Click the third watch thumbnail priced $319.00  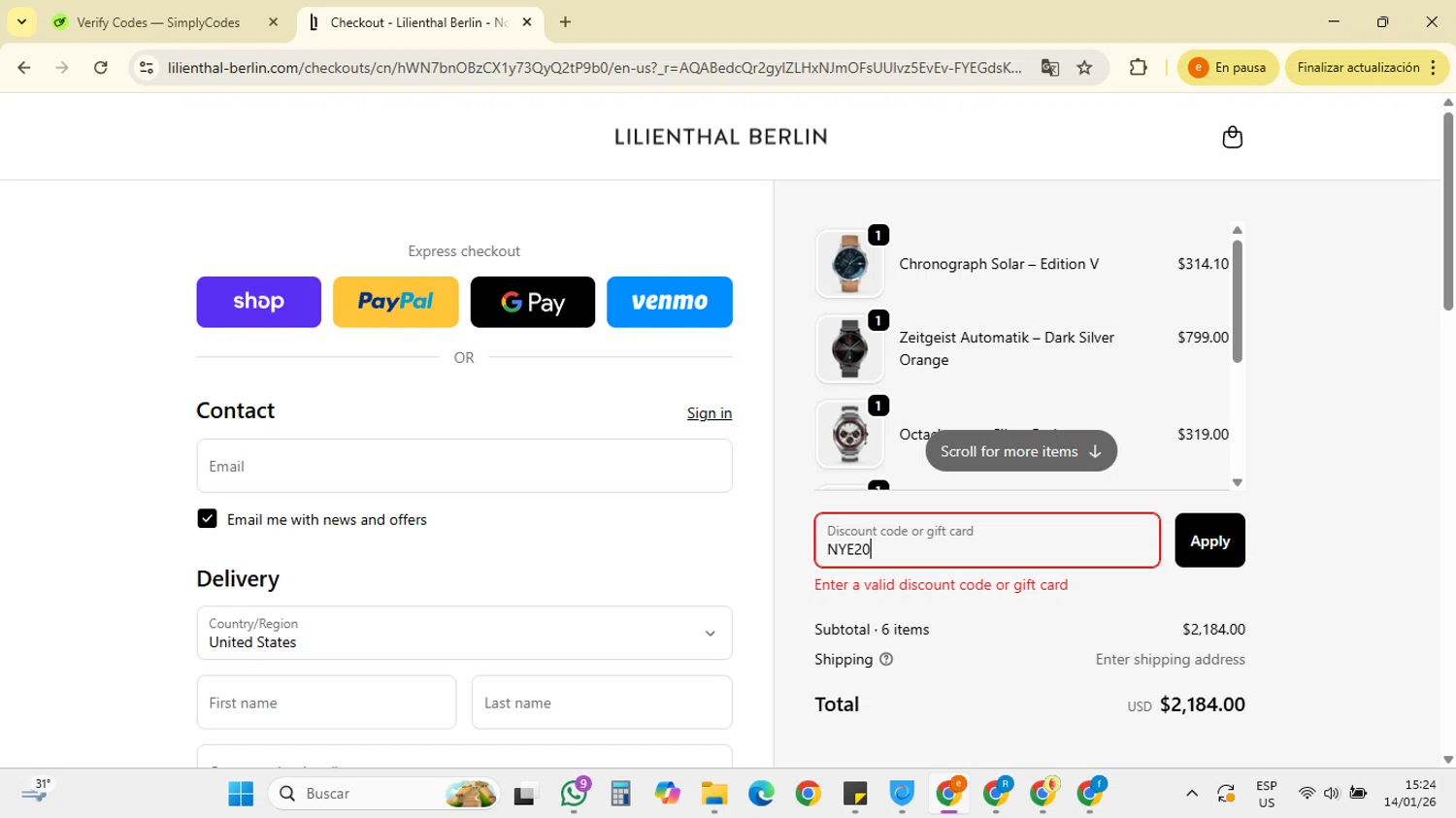[849, 435]
